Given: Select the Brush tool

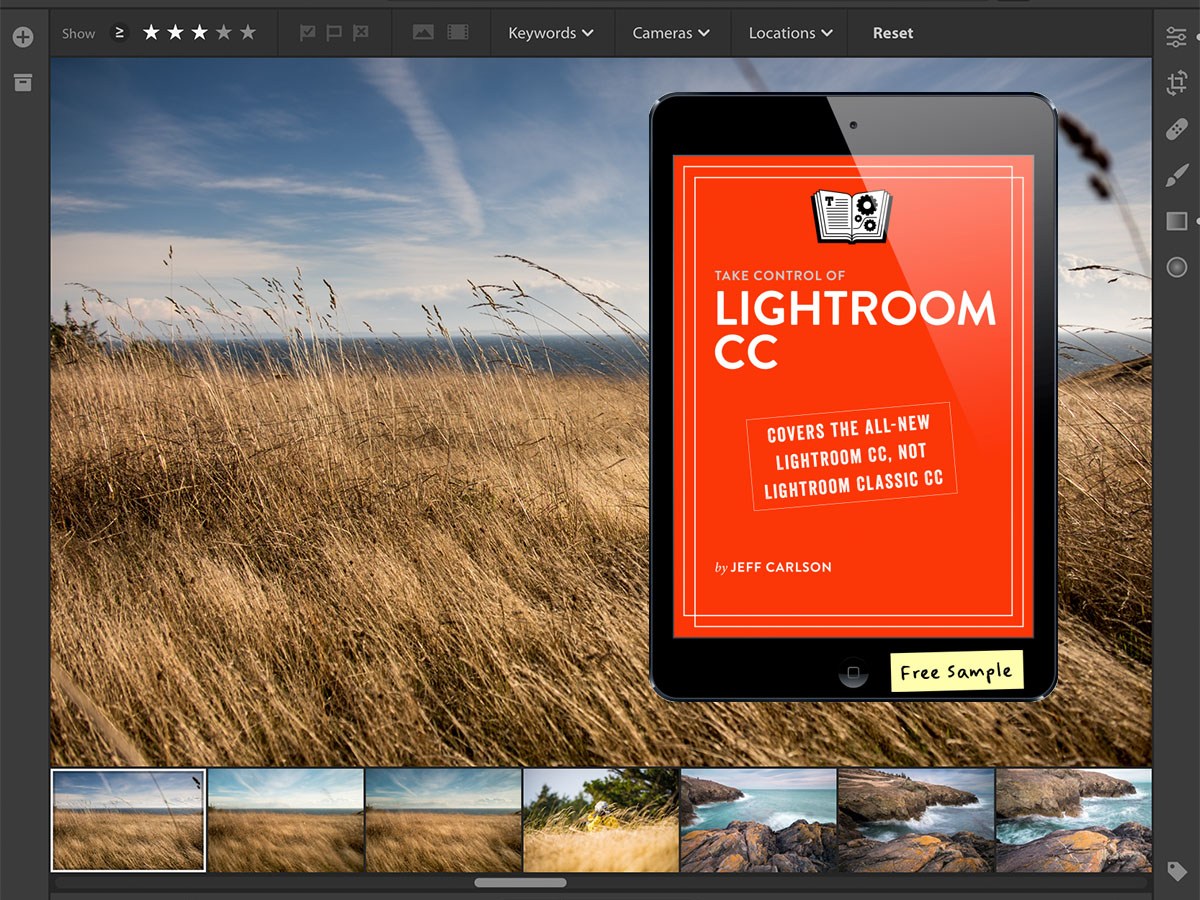Looking at the screenshot, I should (x=1176, y=175).
